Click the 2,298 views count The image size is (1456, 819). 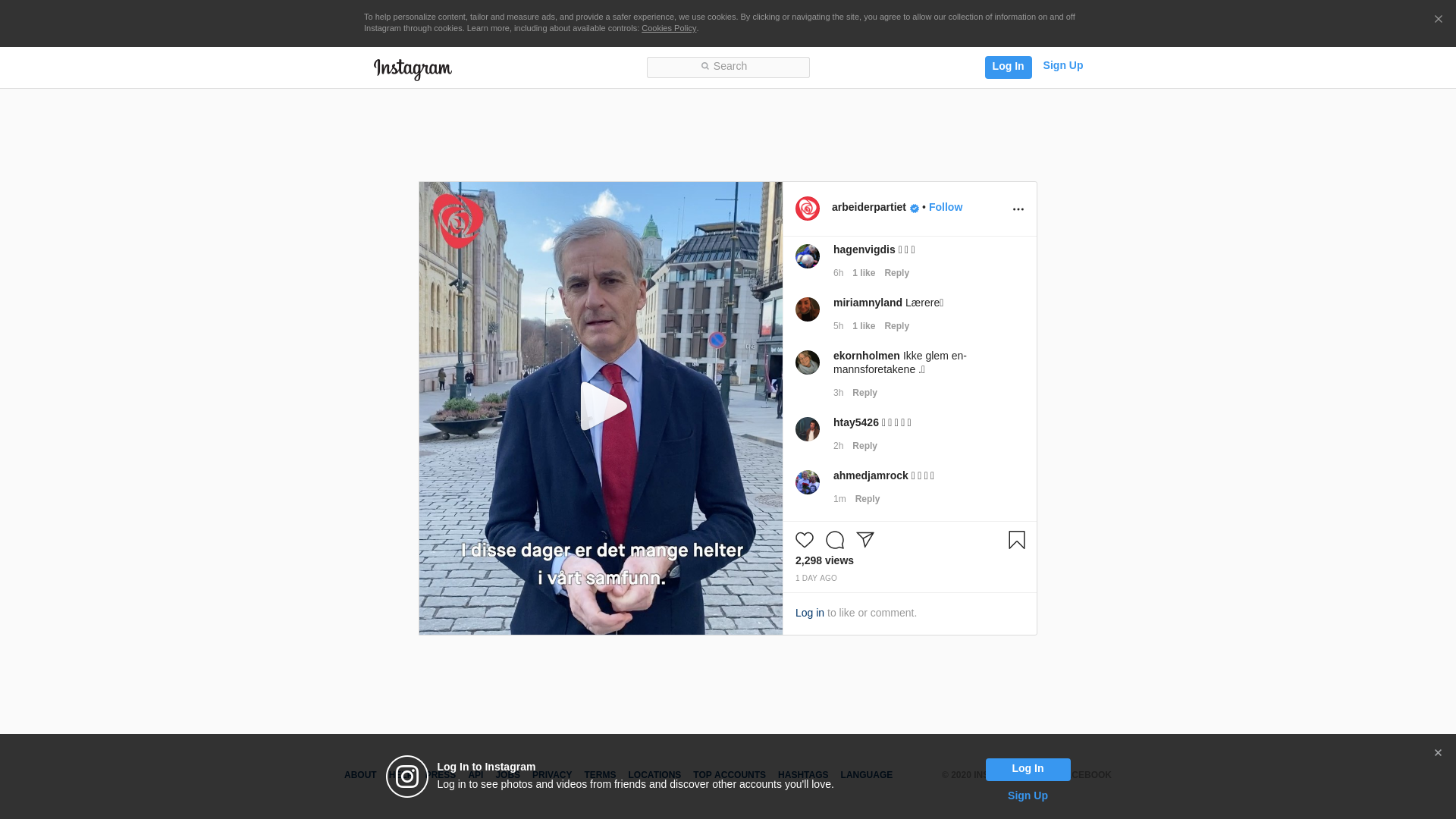(x=824, y=560)
